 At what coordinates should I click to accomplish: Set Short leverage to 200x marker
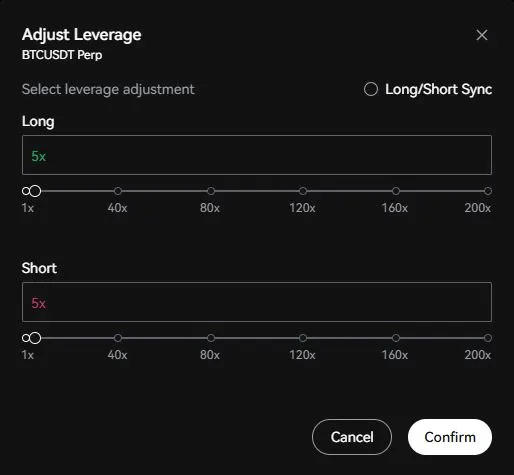pos(488,338)
